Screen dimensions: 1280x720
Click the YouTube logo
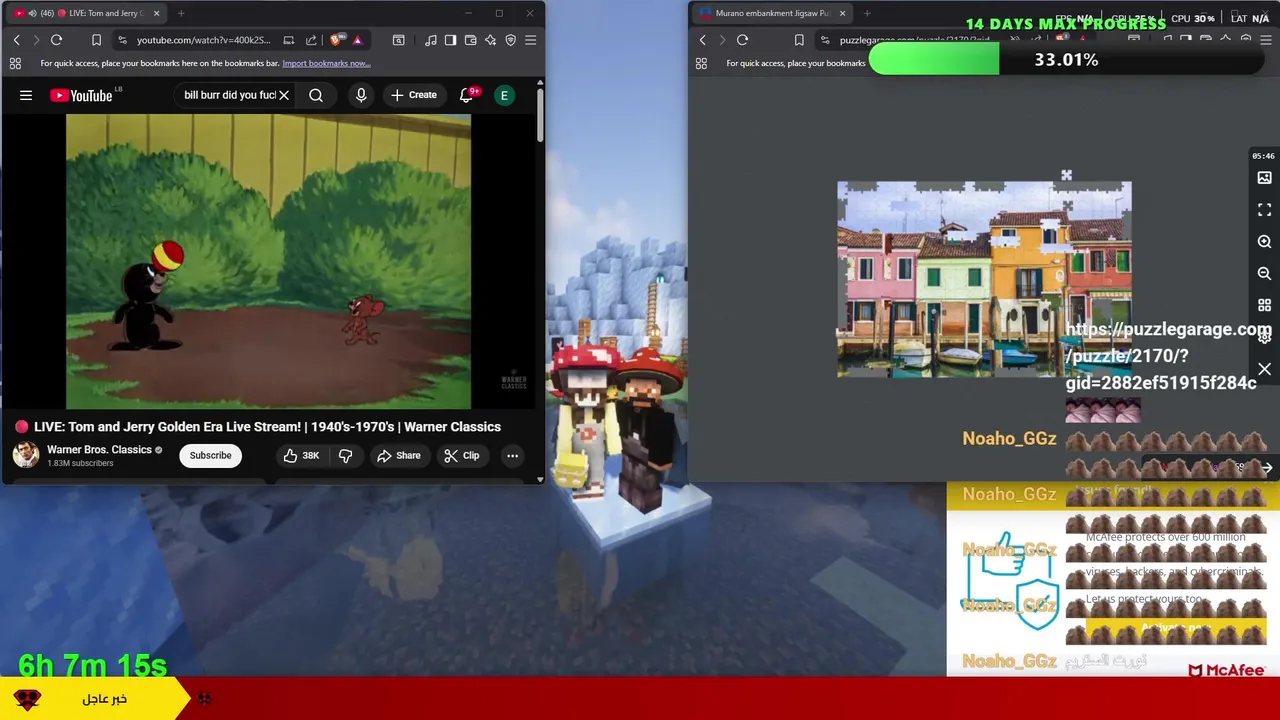point(81,95)
